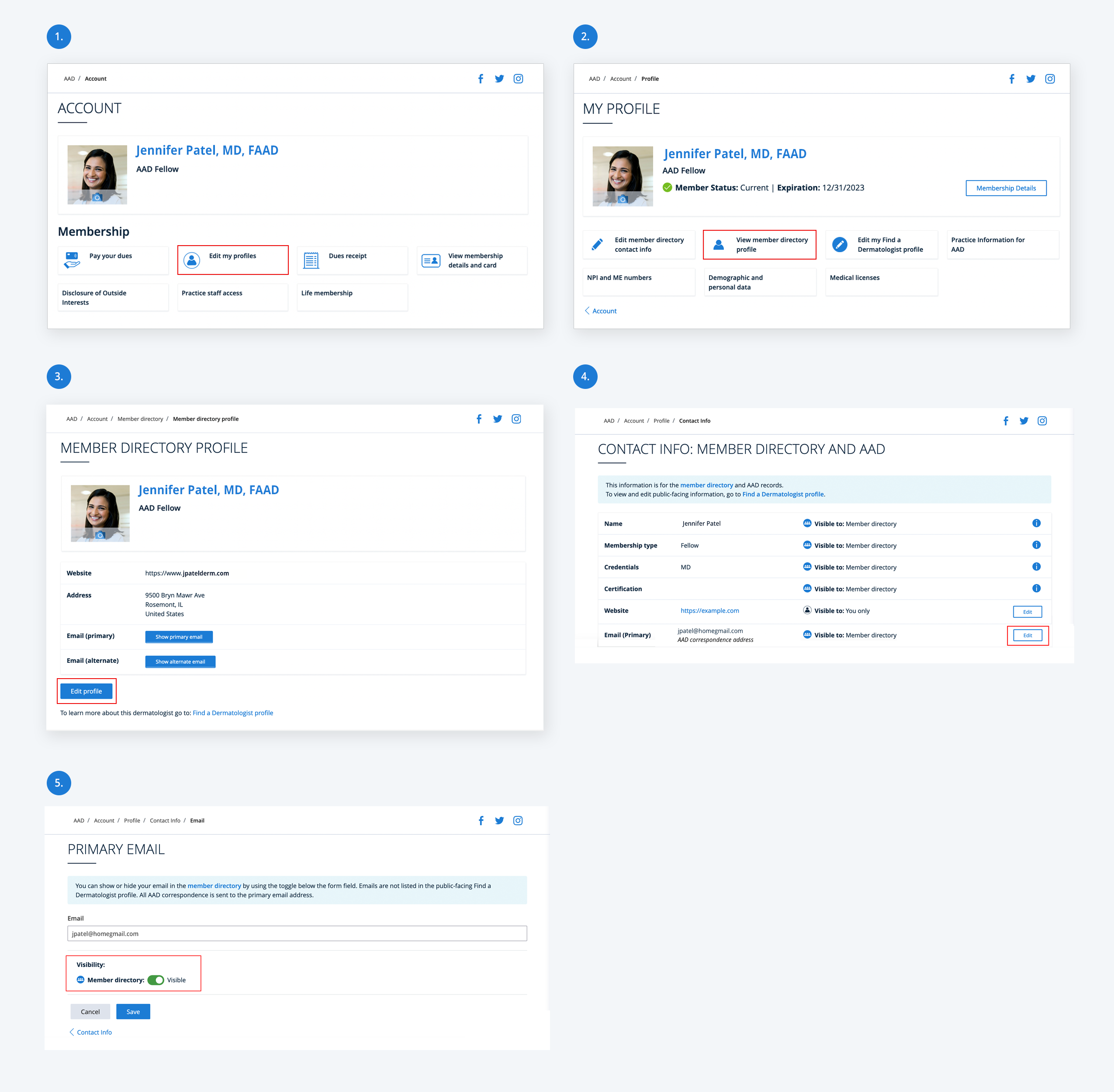Click Twitter icon in Member Directory Profile panel
The image size is (1114, 1092).
tap(498, 419)
